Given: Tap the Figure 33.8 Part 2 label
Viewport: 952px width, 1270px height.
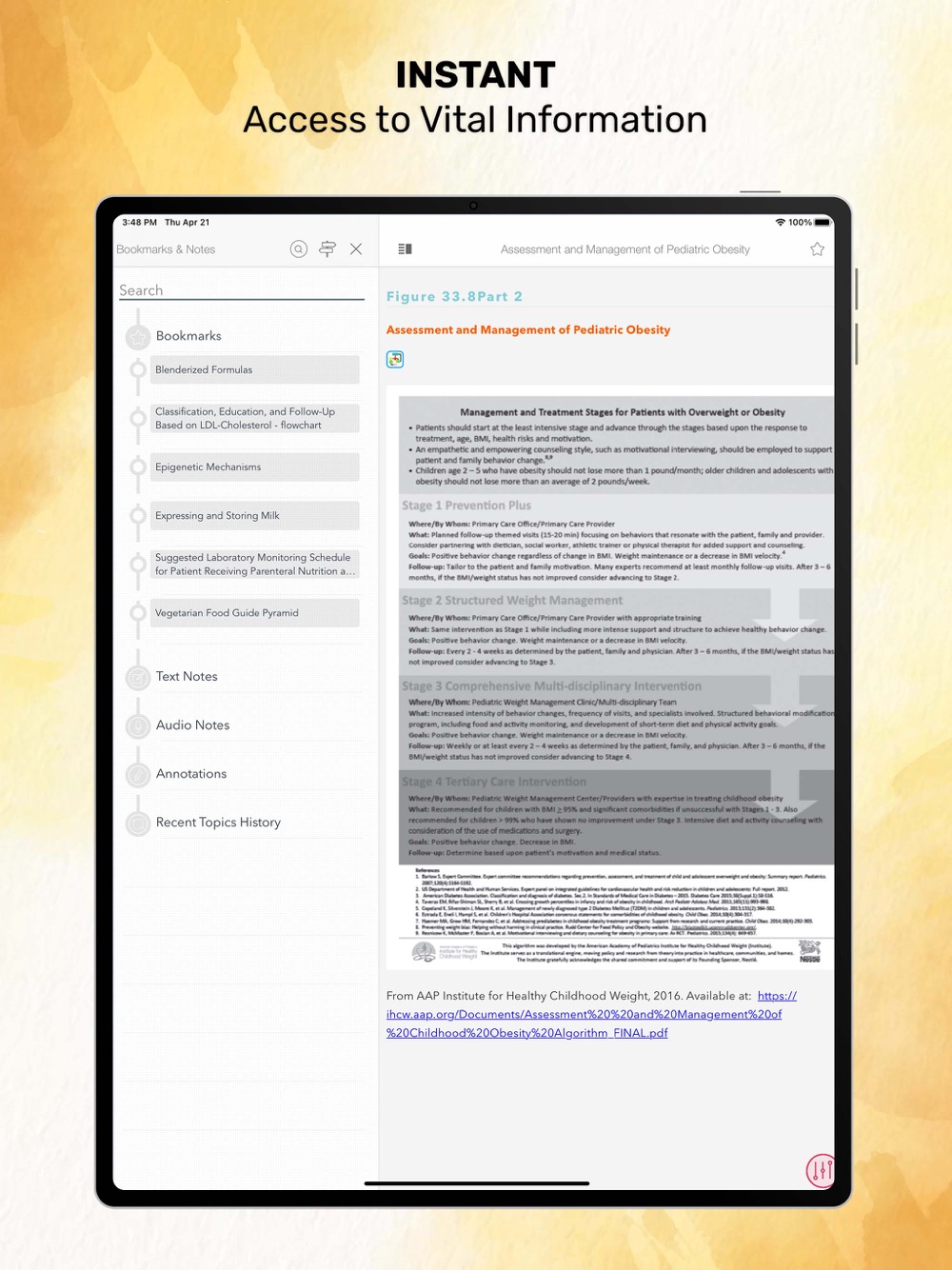Looking at the screenshot, I should (x=454, y=297).
